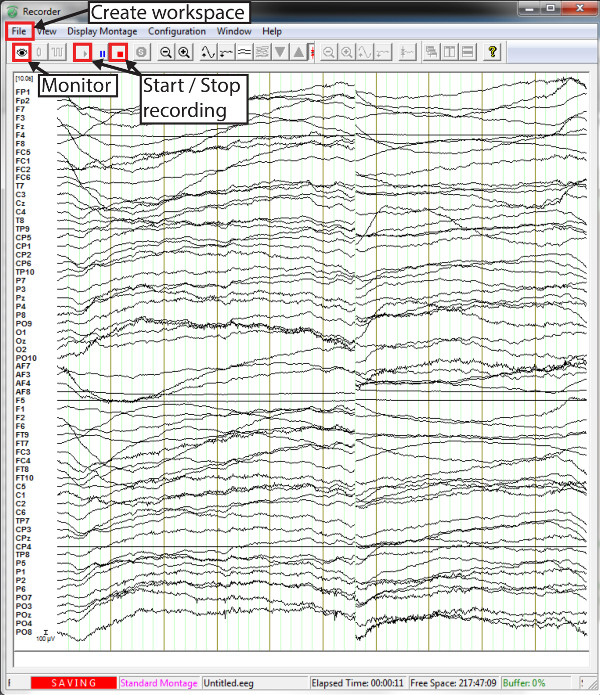
Task: Start monitoring with the eye icon
Action: [21, 52]
